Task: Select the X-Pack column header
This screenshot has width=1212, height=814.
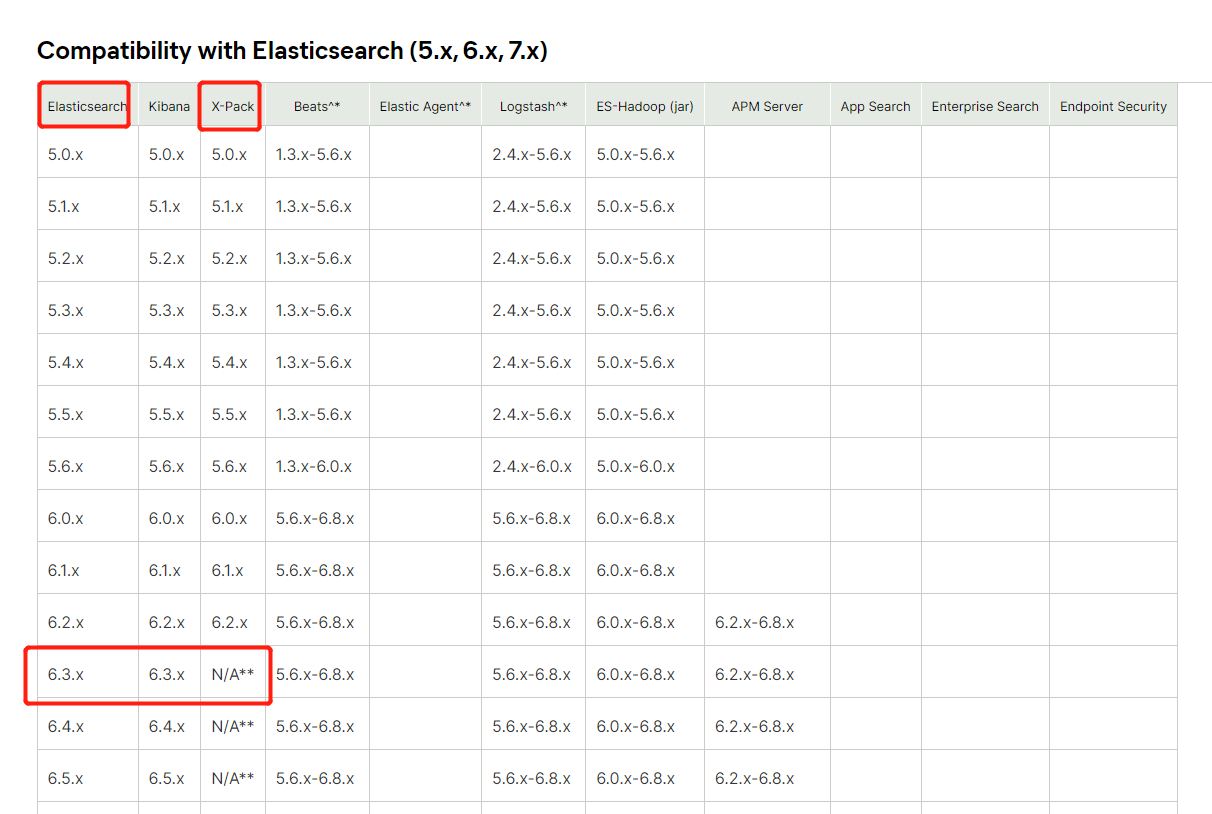Action: [x=229, y=105]
